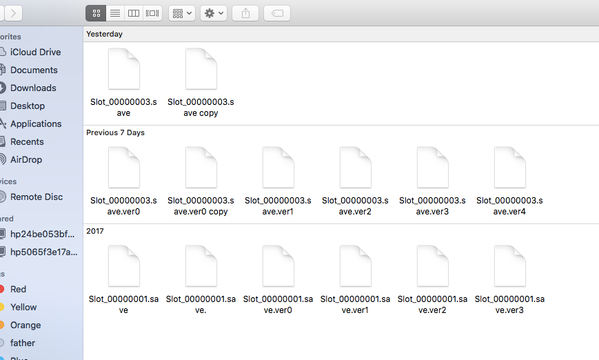The image size is (599, 360).
Task: Select file icon Slot_00000003.save under Yesterday
Action: [124, 69]
